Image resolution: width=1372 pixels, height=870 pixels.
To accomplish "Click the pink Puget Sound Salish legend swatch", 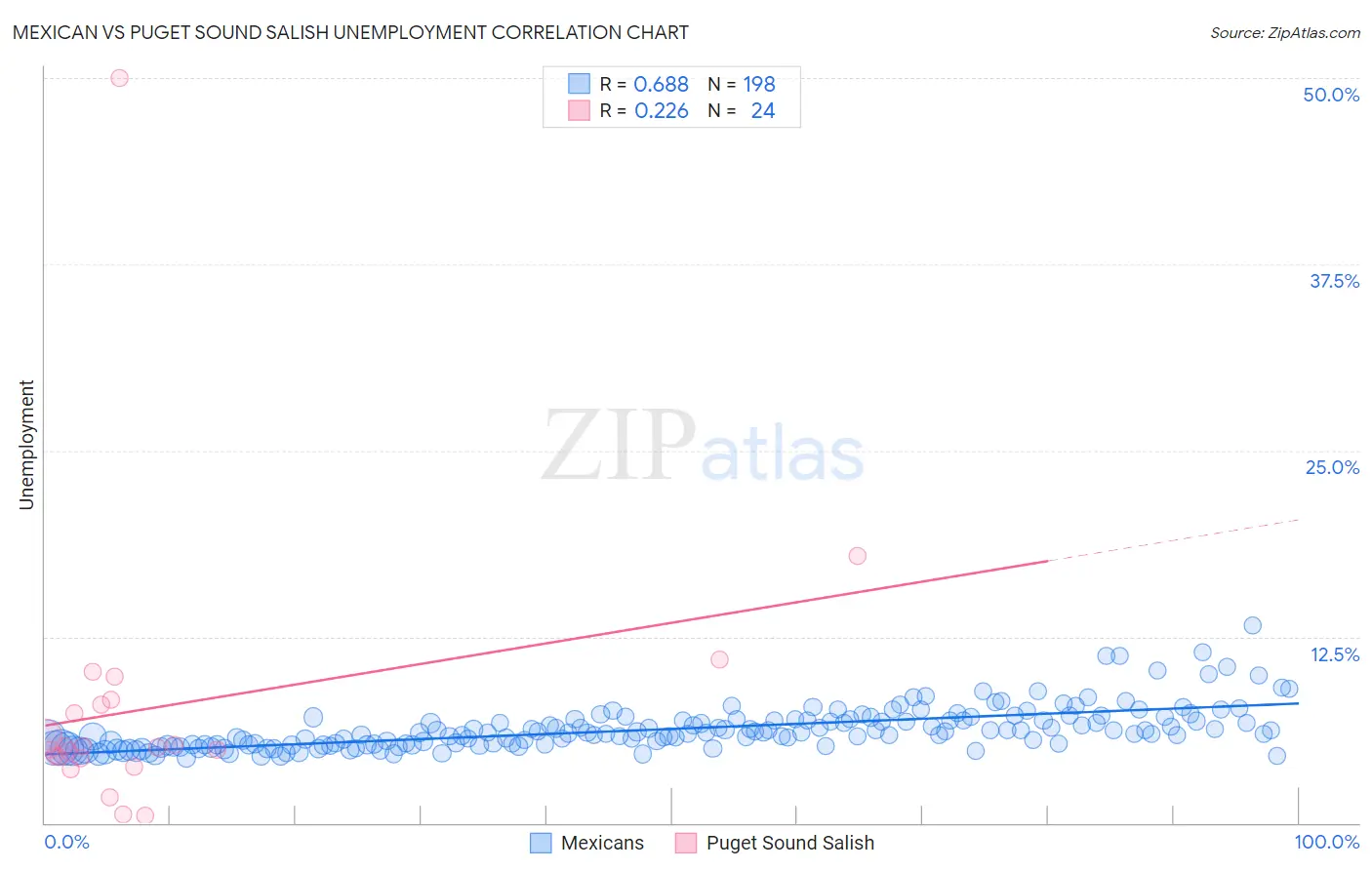I will pyautogui.click(x=686, y=843).
